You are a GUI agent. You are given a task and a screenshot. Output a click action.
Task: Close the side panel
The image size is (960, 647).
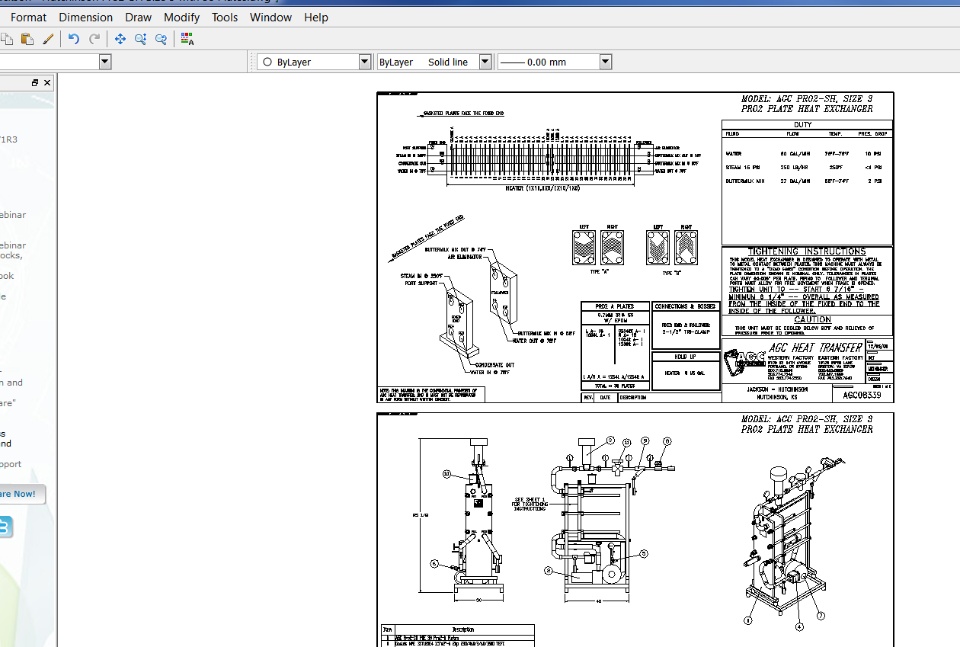coord(47,83)
